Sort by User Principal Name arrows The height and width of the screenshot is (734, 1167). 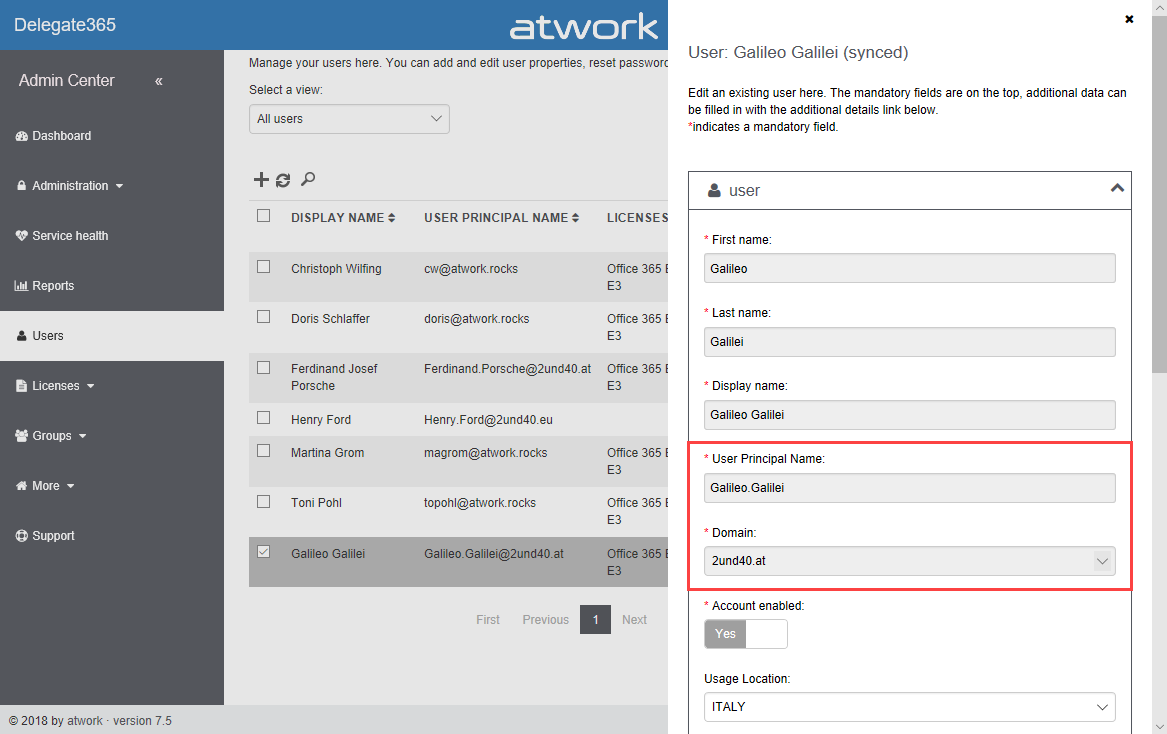click(x=575, y=217)
